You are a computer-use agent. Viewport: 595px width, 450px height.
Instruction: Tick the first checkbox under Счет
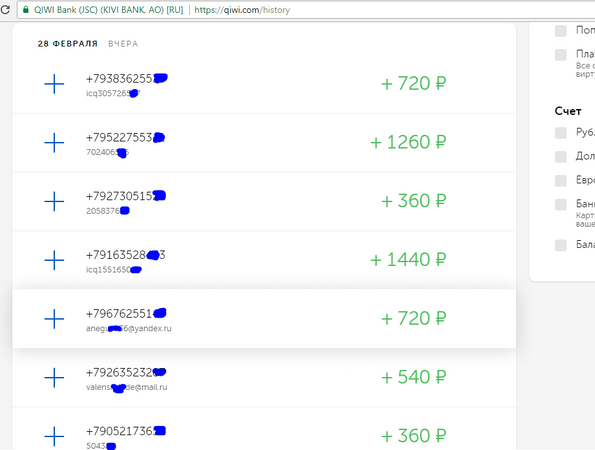click(560, 133)
